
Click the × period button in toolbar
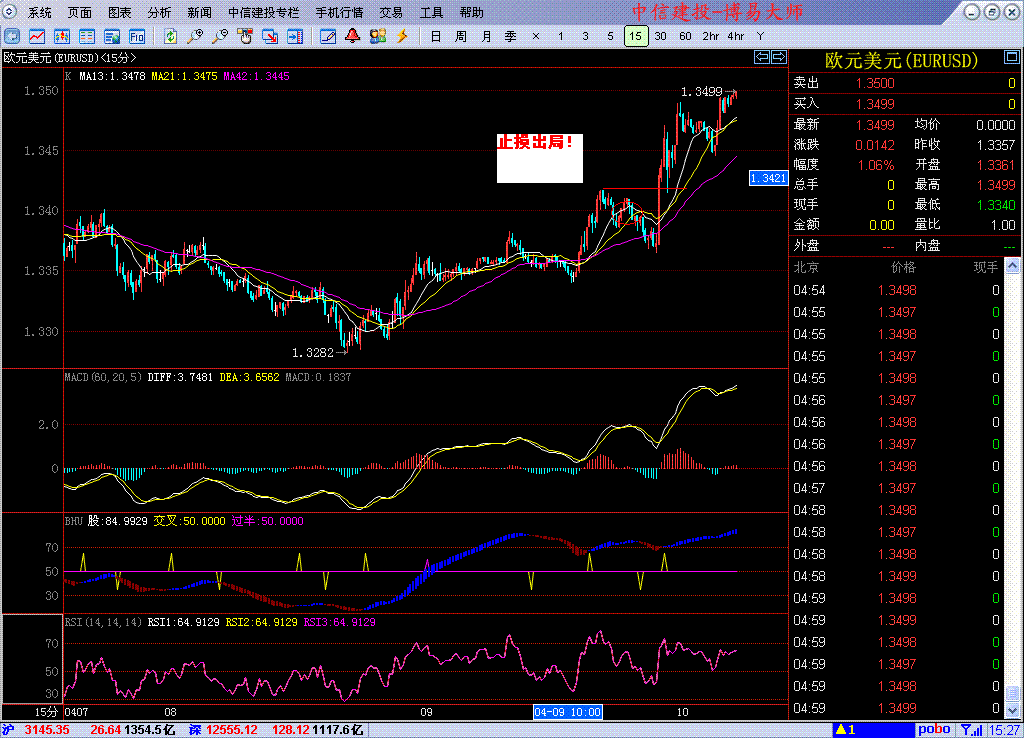point(536,37)
